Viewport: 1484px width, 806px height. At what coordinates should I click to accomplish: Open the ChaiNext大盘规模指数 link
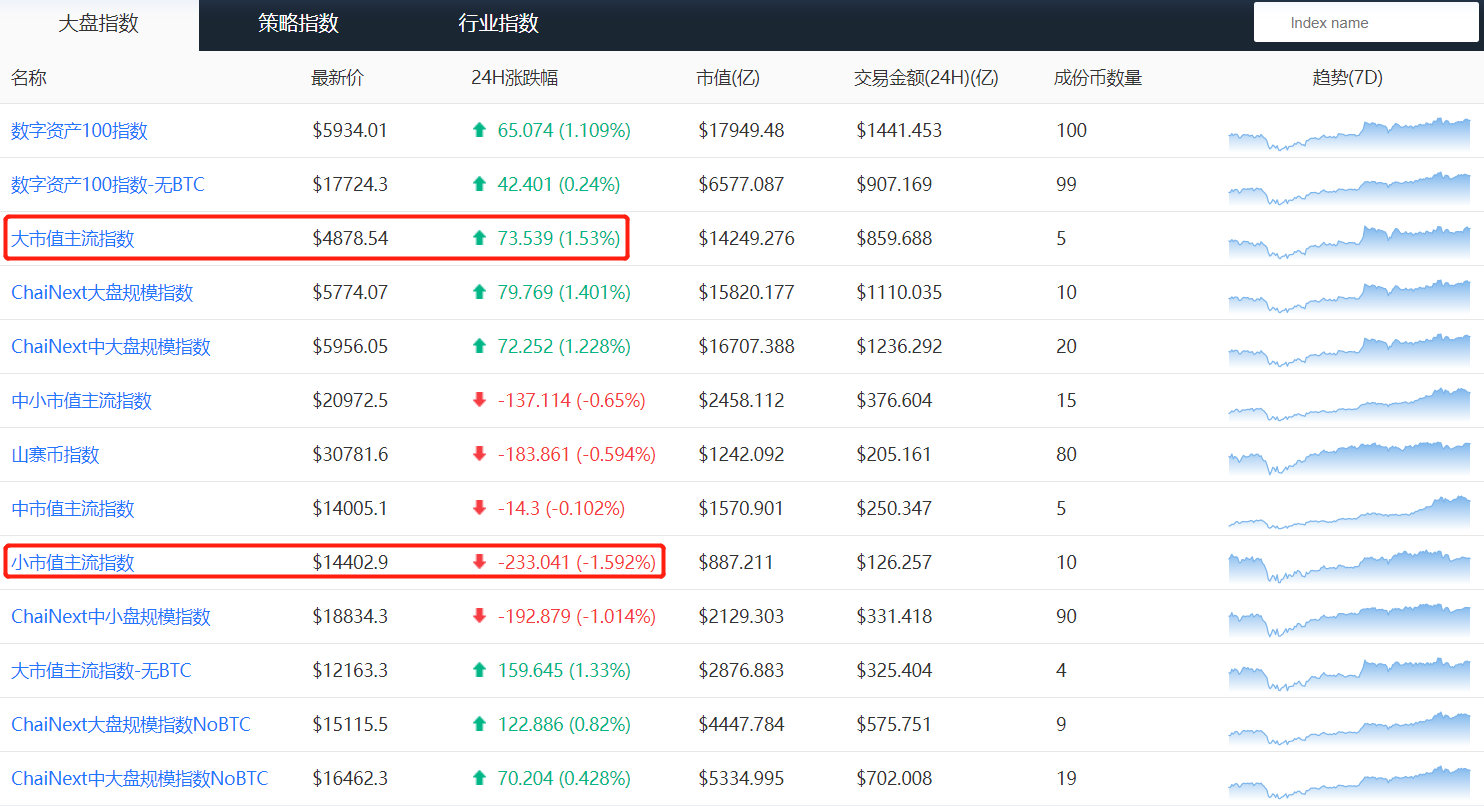[102, 293]
